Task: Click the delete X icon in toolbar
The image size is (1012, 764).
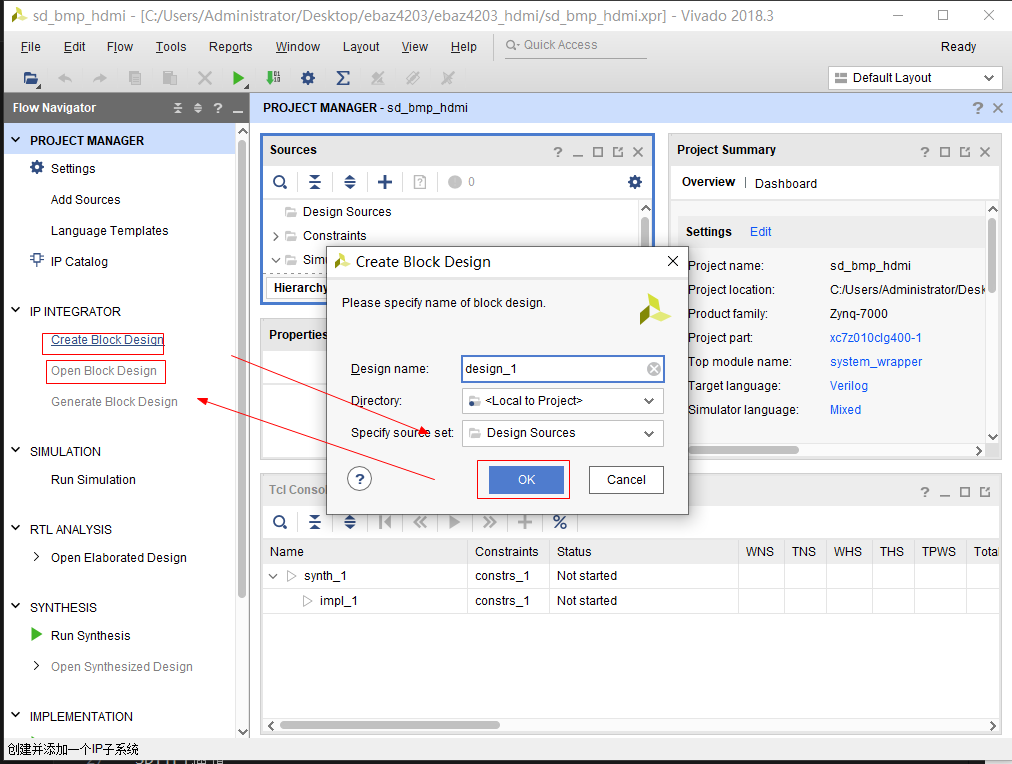Action: (205, 78)
